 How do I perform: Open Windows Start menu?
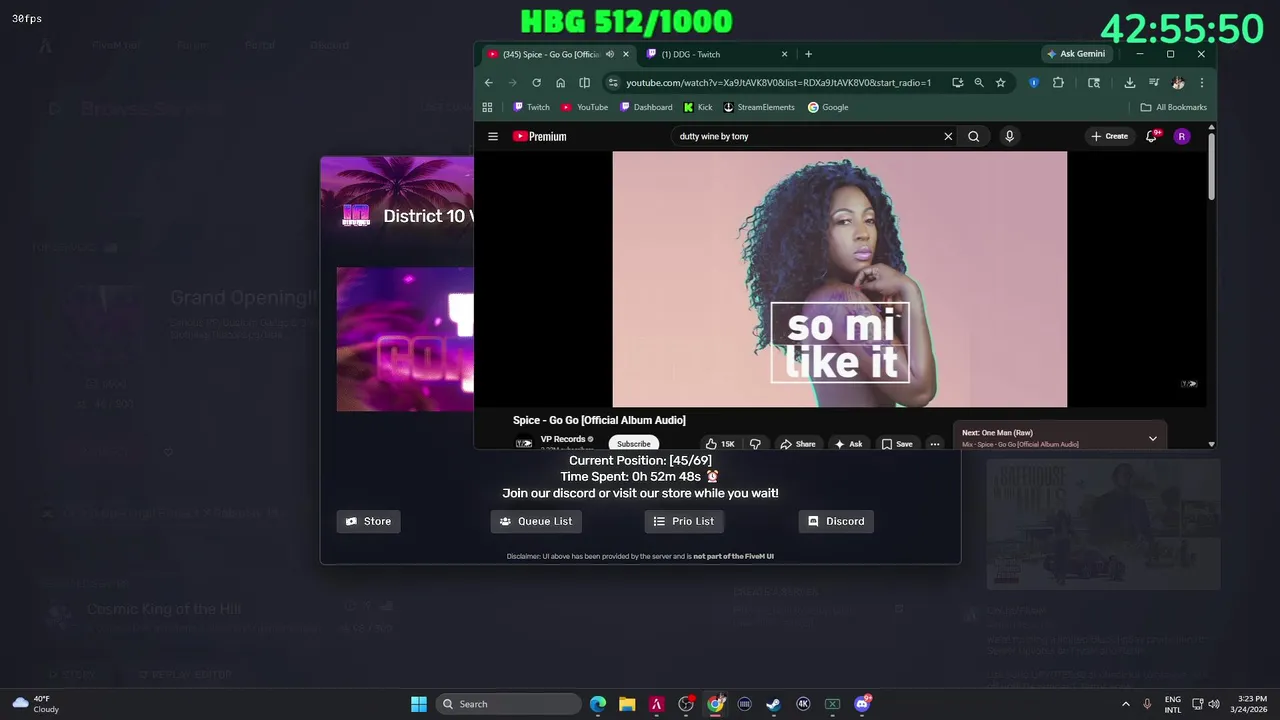tap(419, 704)
